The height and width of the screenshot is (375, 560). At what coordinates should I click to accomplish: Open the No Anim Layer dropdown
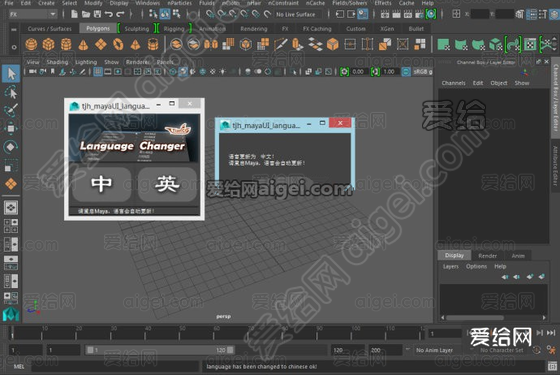pyautogui.click(x=435, y=350)
